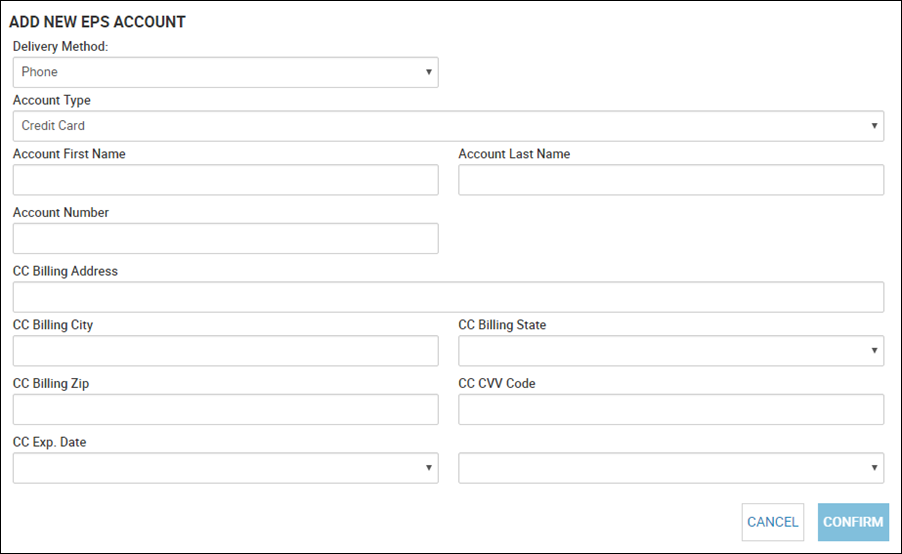Screen dimensions: 902x554
Task: Click the Account Last Name field
Action: [671, 180]
